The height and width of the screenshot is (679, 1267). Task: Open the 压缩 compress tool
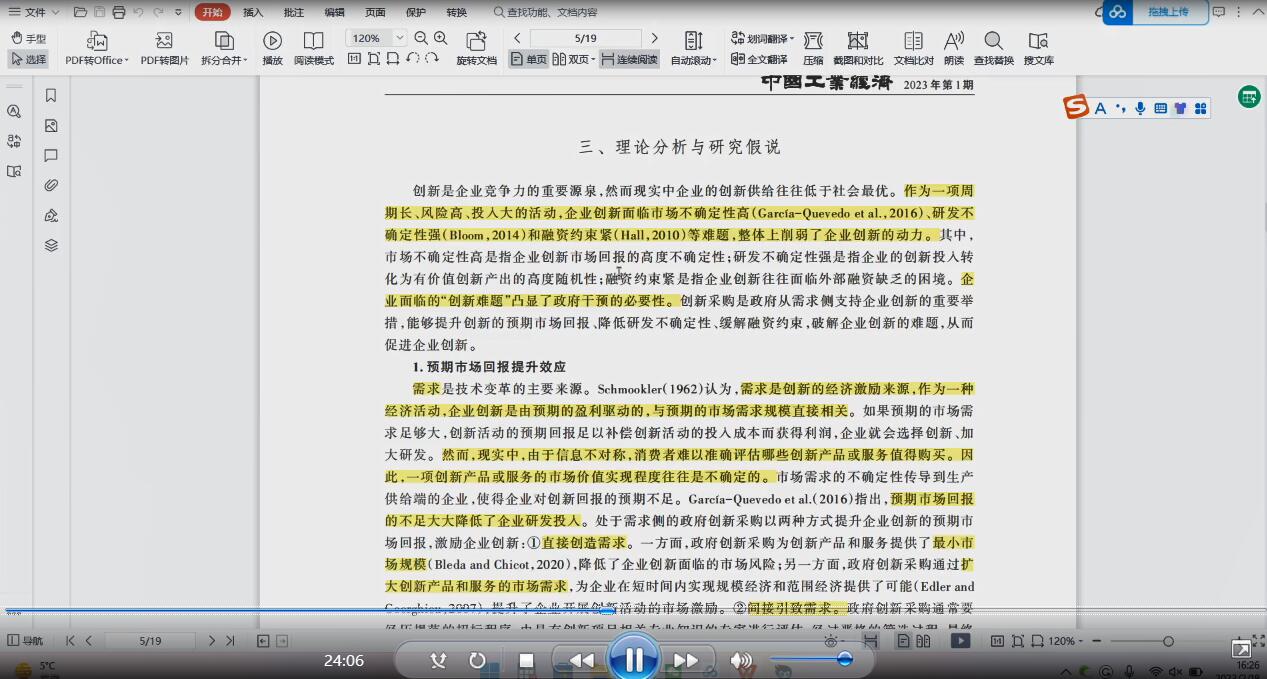click(813, 48)
